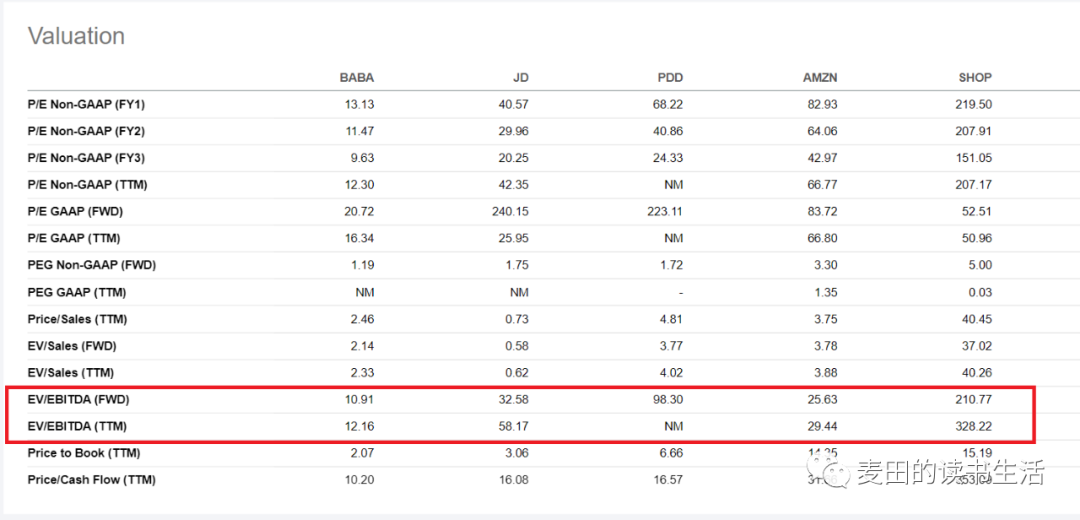Click AMZN's FY2 P/E value 64.06
1080x520 pixels.
(823, 131)
